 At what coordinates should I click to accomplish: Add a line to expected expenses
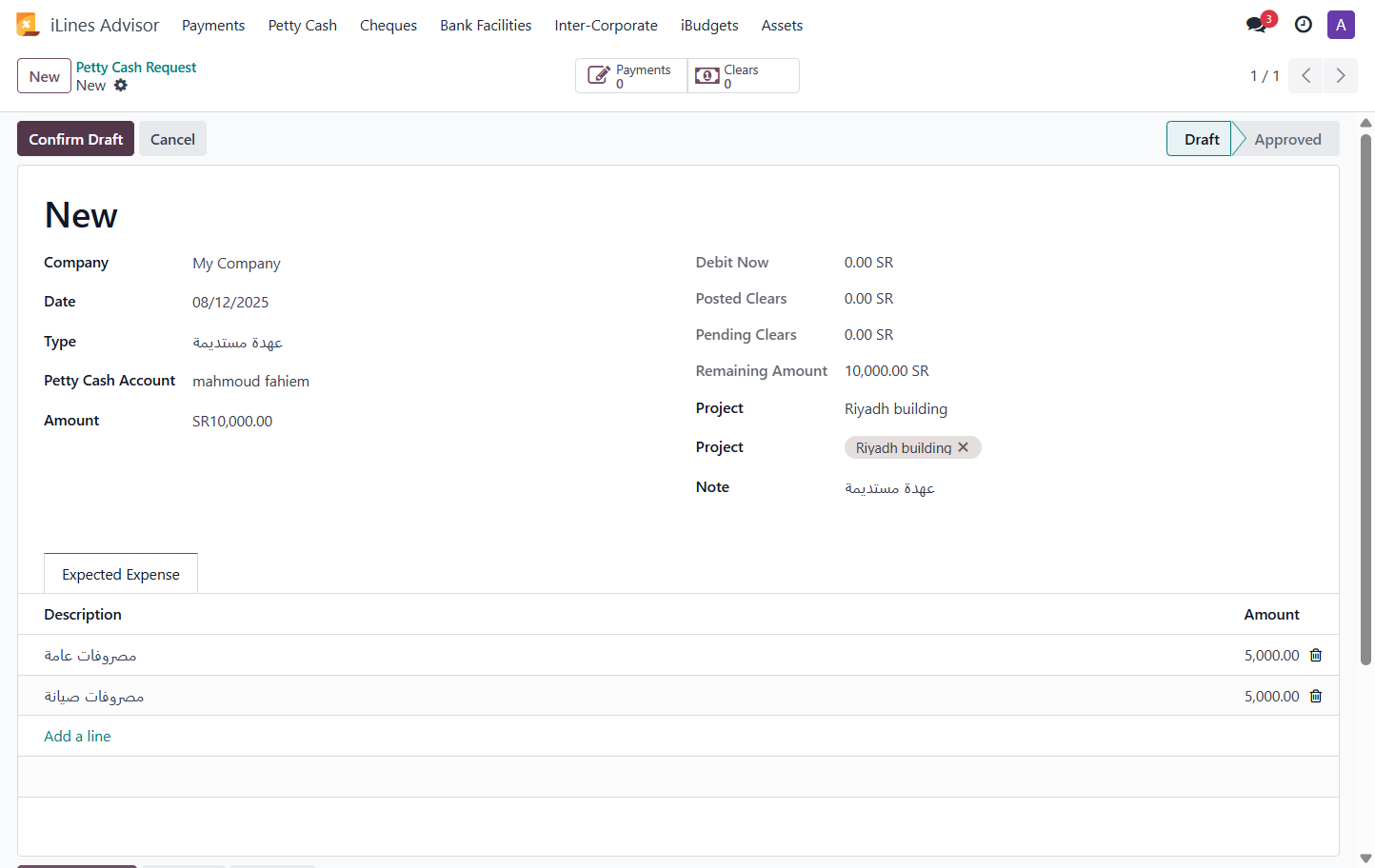pyautogui.click(x=77, y=737)
